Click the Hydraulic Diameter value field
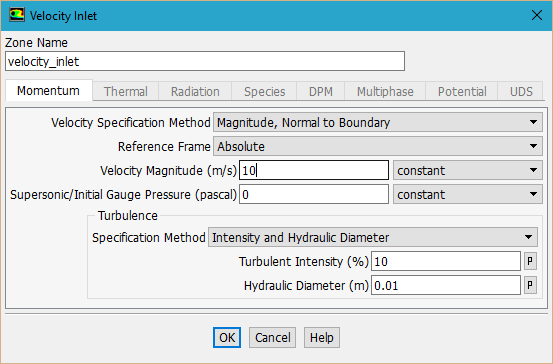The height and width of the screenshot is (364, 553). coord(446,285)
